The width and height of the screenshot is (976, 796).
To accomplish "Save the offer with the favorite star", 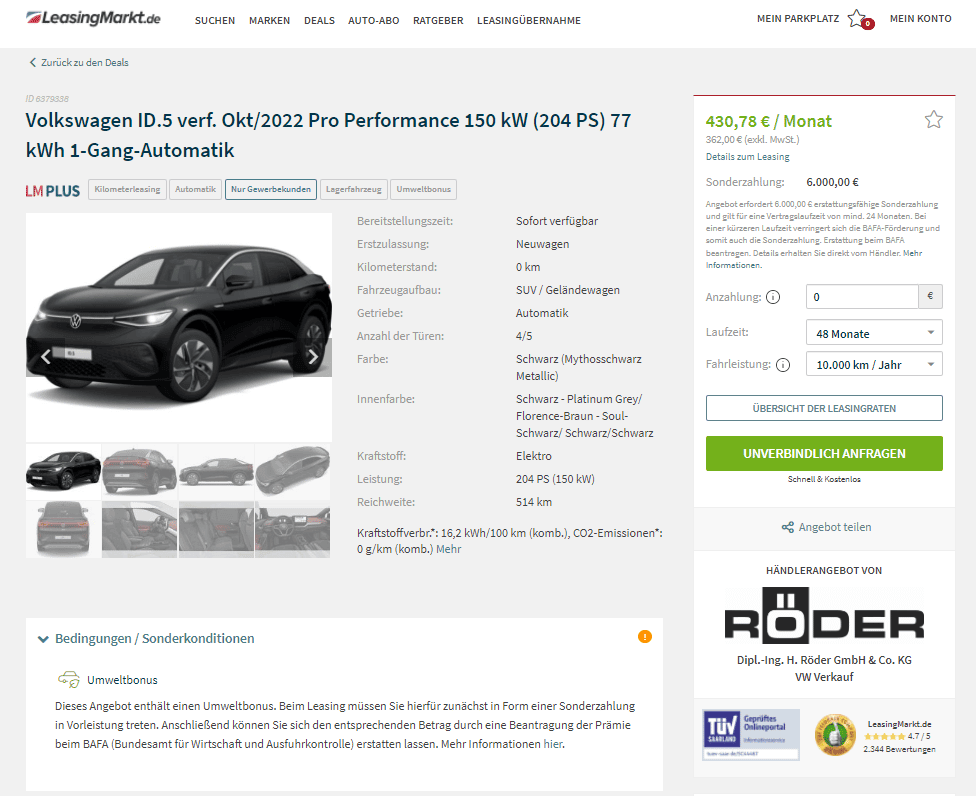I will point(933,119).
